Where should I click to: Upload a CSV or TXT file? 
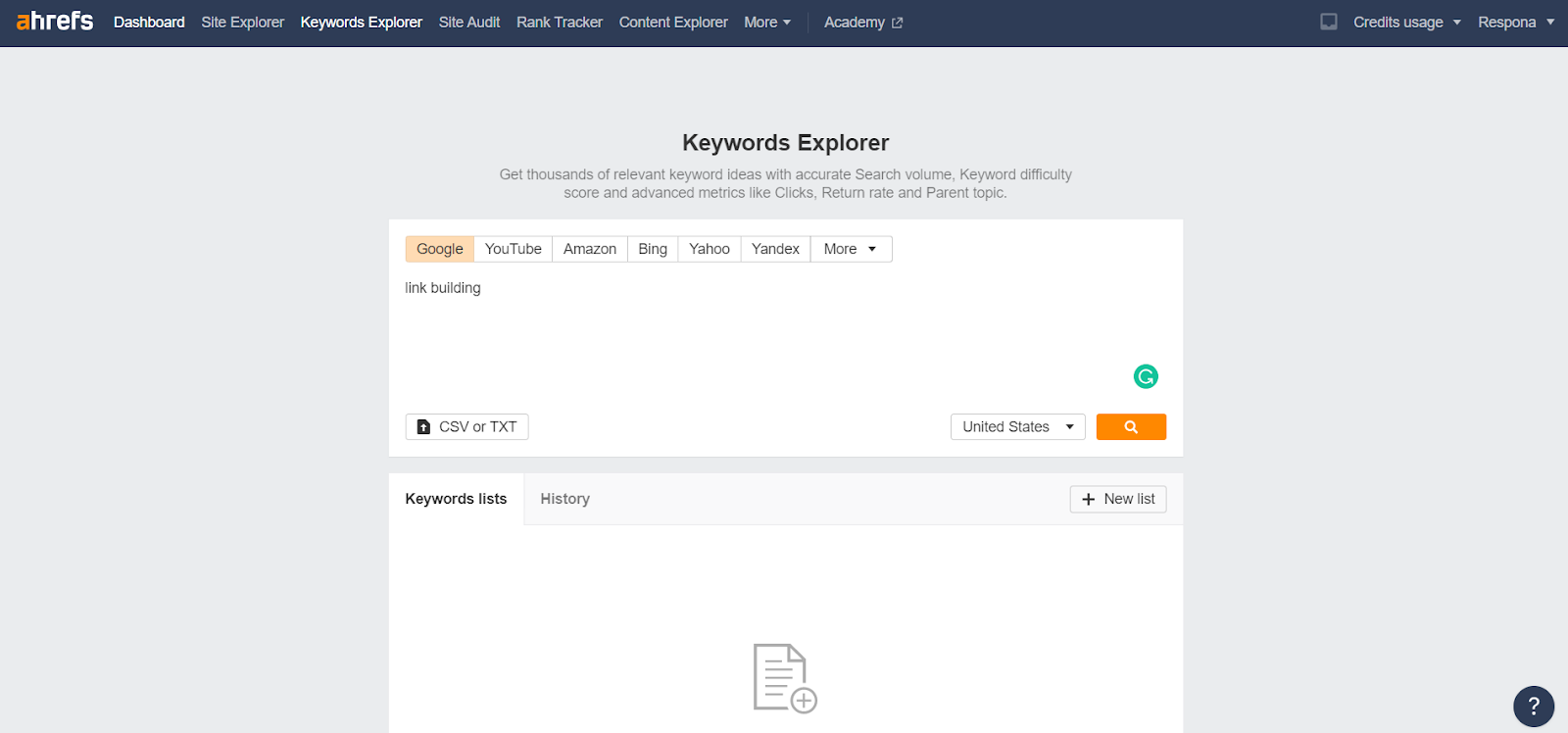click(x=467, y=427)
